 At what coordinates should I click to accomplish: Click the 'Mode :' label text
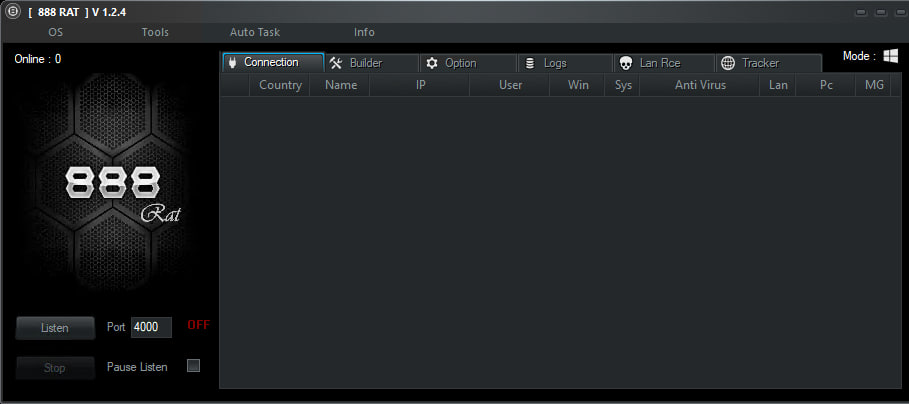859,56
